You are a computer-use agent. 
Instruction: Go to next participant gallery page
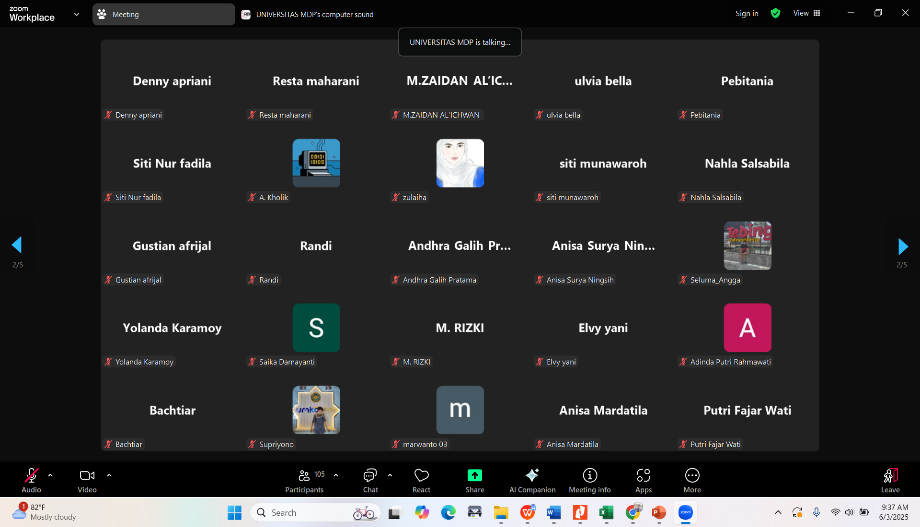[x=902, y=246]
